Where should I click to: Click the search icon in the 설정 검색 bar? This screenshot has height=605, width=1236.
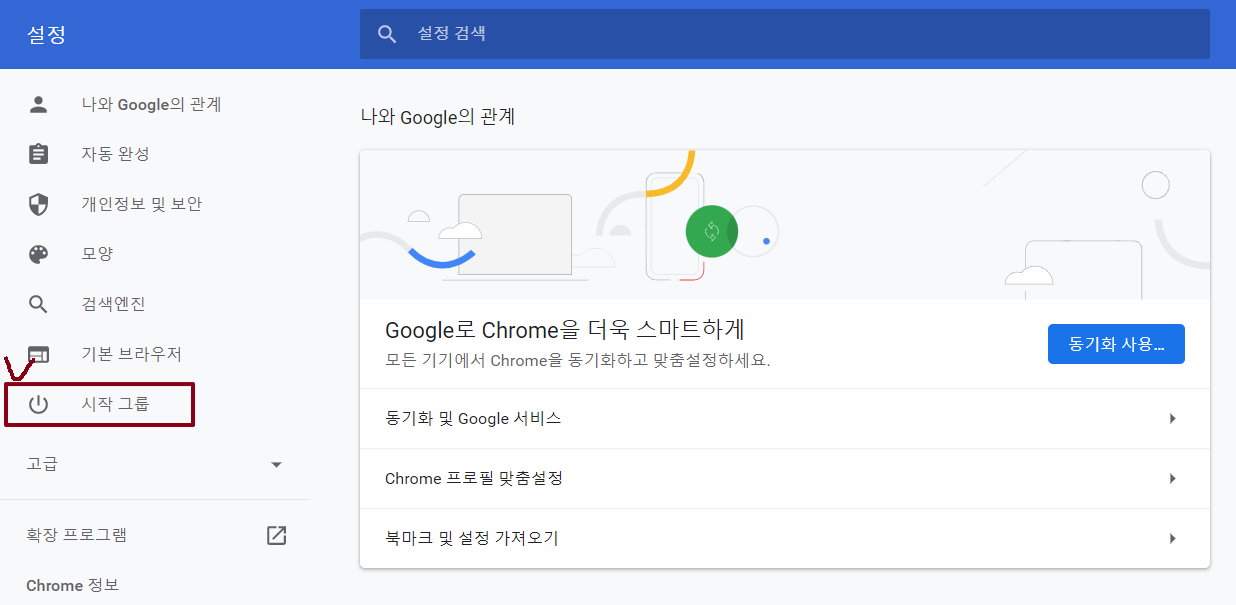pos(387,34)
